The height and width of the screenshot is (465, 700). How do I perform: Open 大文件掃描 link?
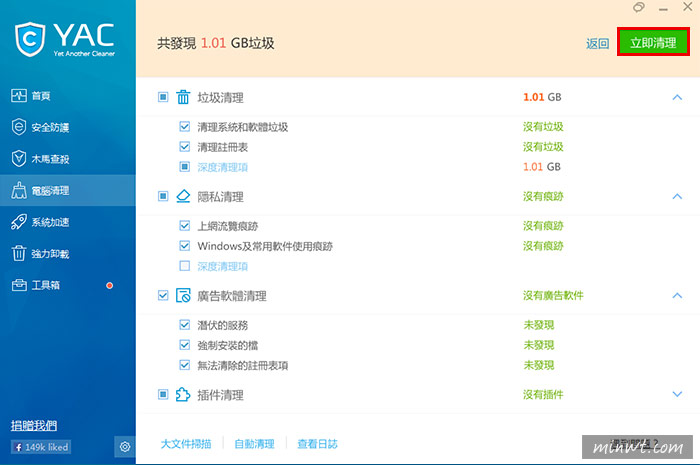186,444
